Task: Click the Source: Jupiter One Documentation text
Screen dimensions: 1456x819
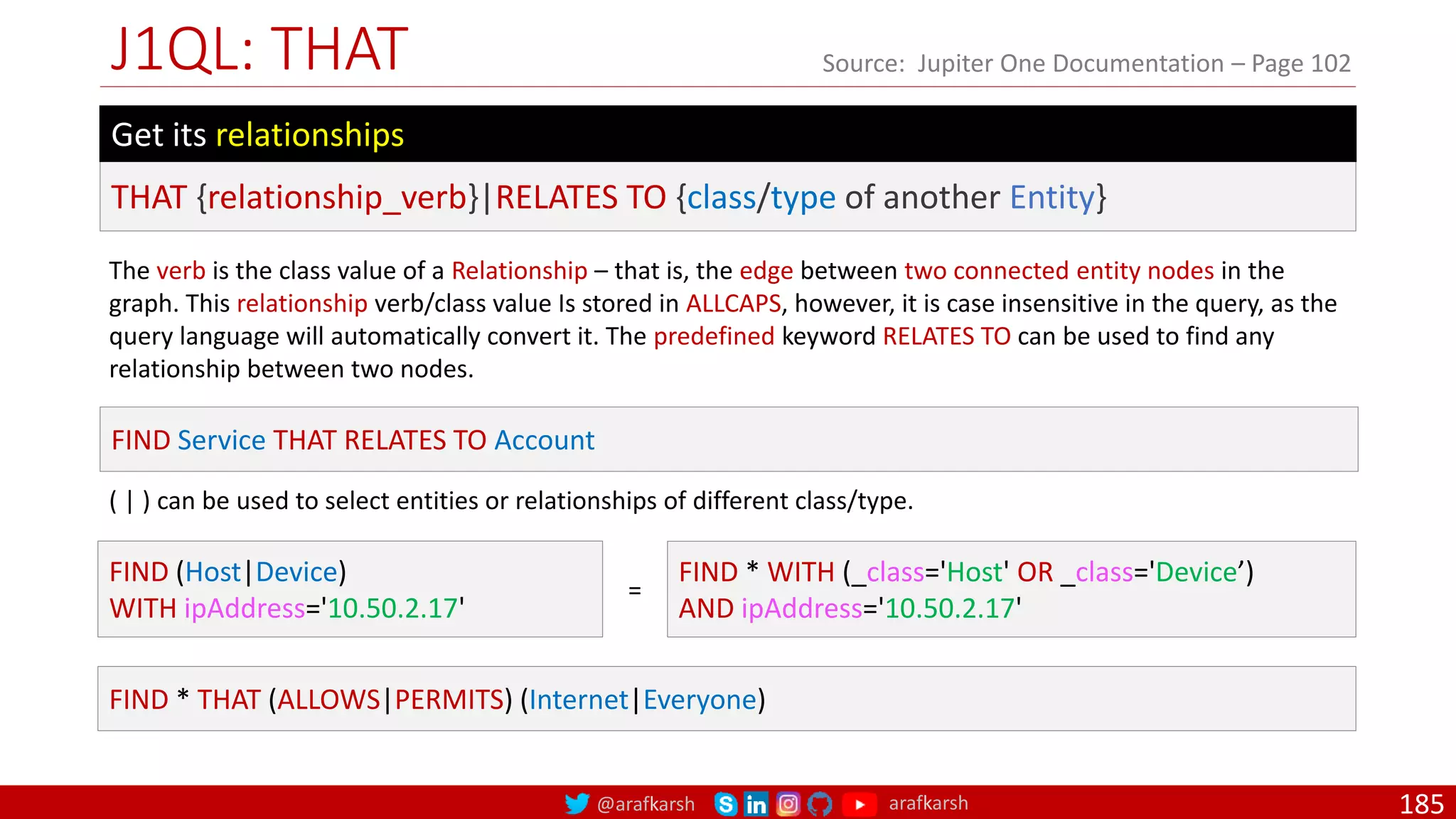Action: [1086, 63]
